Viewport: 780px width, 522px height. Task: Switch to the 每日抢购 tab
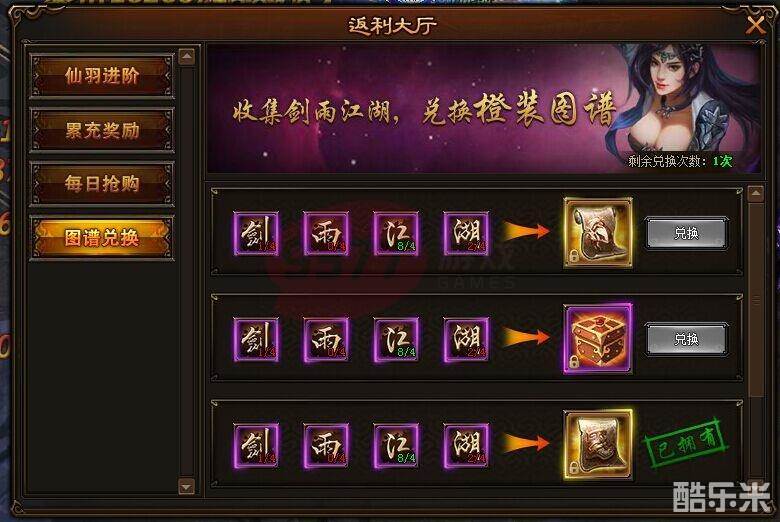(101, 184)
